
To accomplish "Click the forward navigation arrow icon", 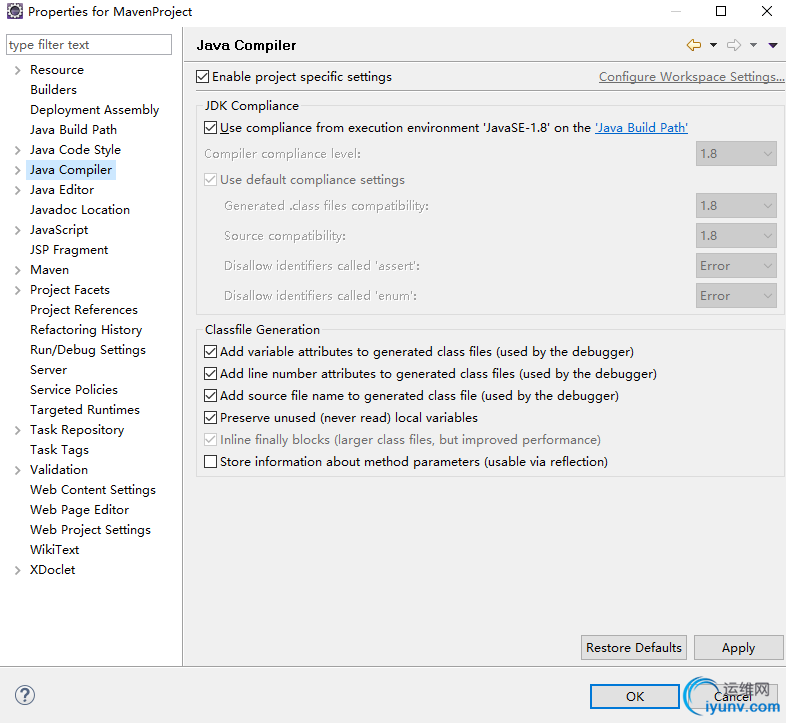I will (x=734, y=45).
